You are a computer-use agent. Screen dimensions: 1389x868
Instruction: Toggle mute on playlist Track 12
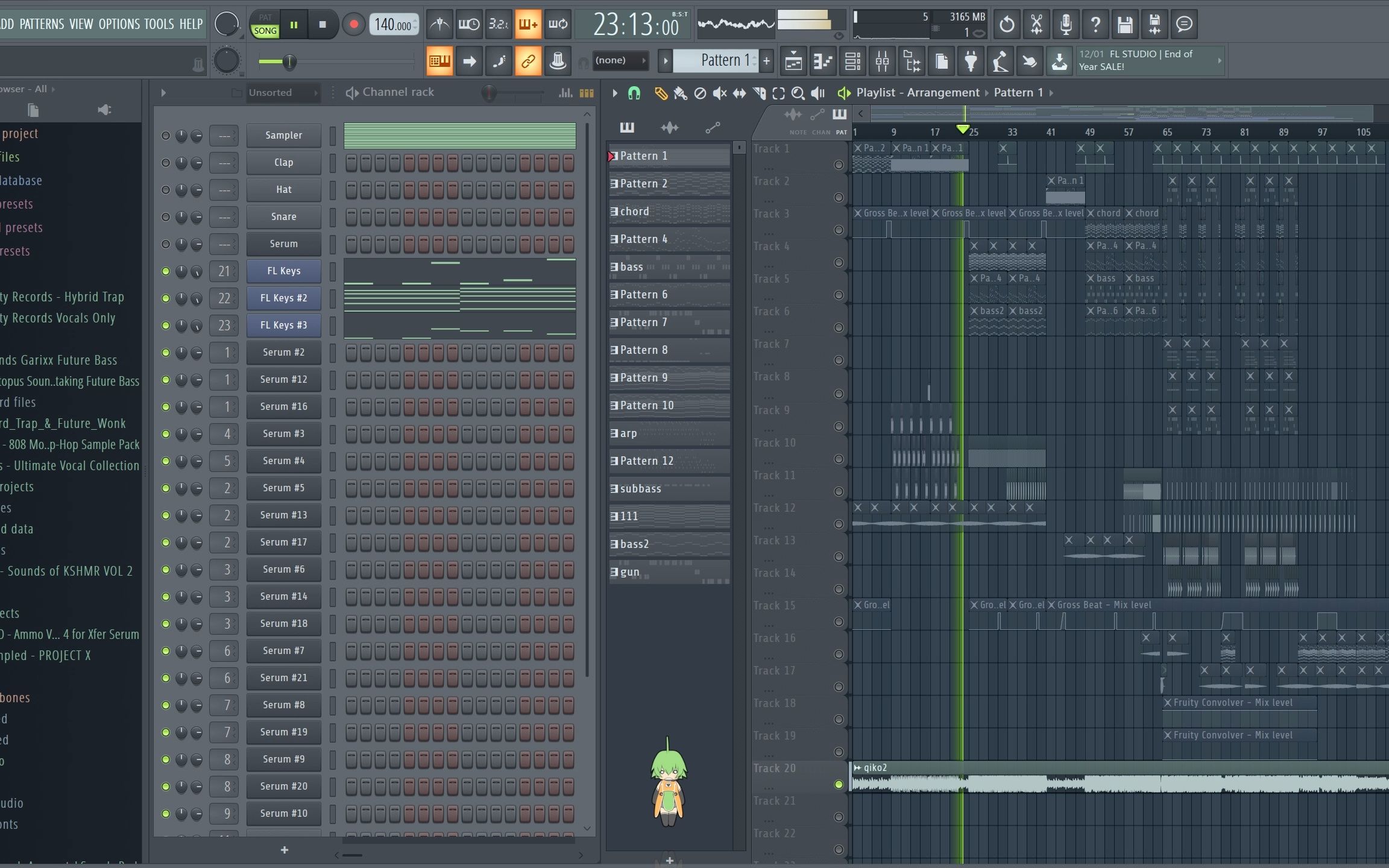point(839,524)
